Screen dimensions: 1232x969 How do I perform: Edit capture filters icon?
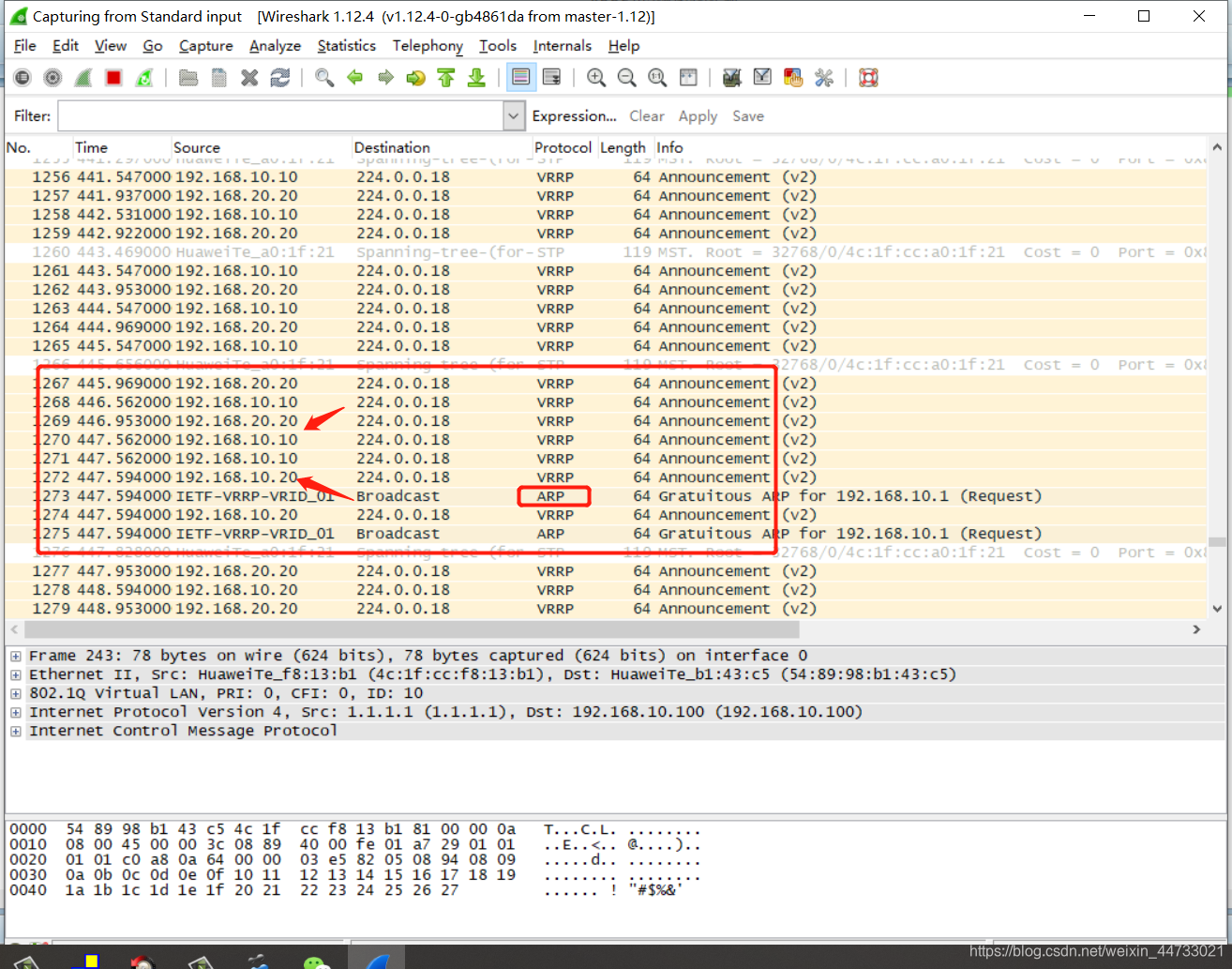(x=732, y=78)
